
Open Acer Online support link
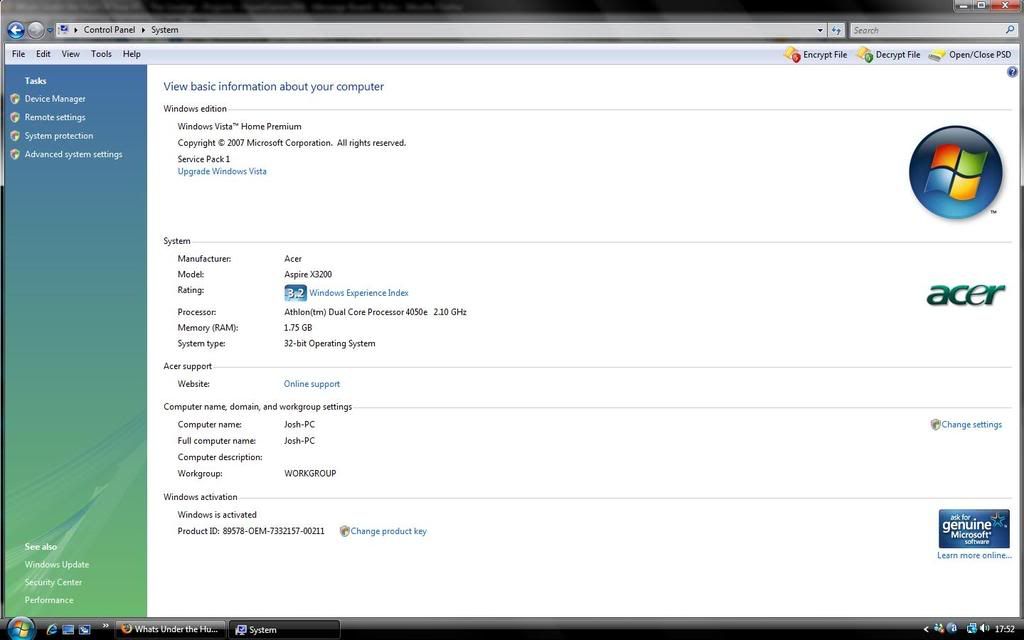(x=312, y=384)
